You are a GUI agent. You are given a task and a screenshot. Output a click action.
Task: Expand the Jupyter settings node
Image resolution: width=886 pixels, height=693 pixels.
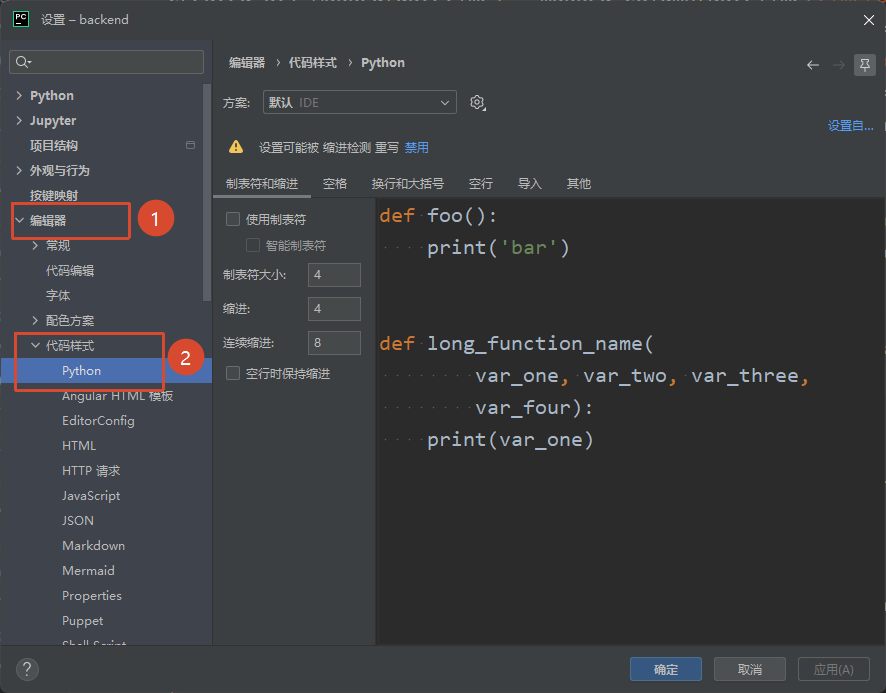(x=19, y=120)
